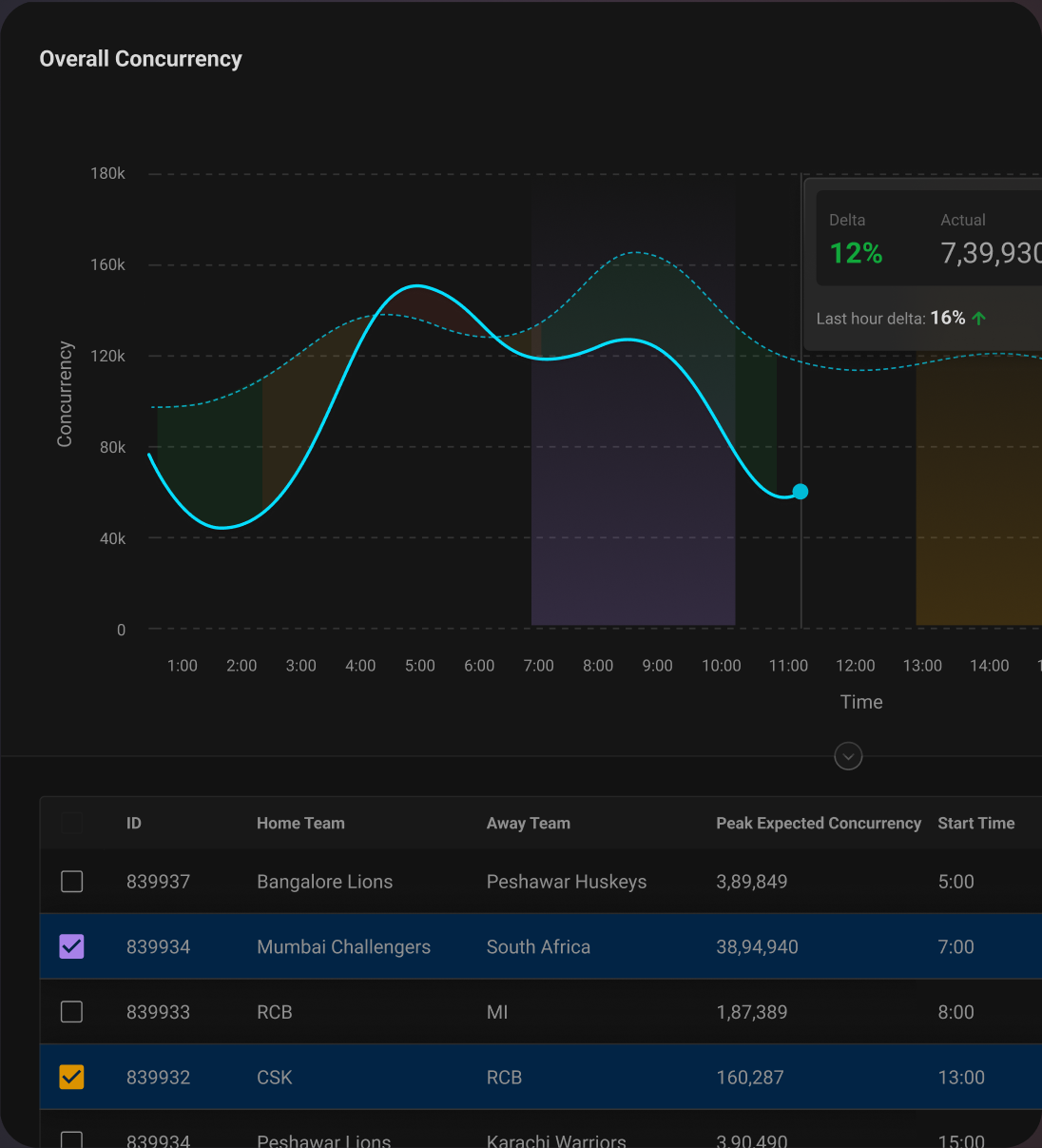
Task: Uncheck the Mumbai Challengers match row
Action: coord(71,946)
